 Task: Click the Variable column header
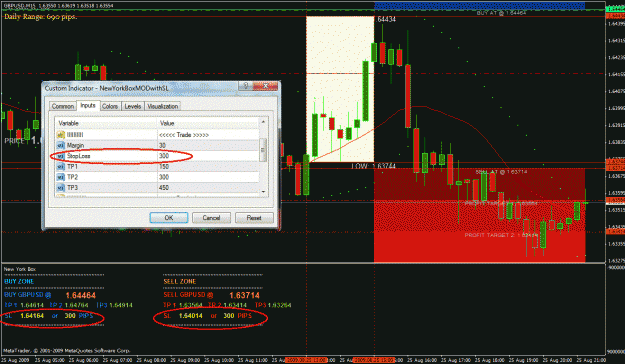pyautogui.click(x=106, y=123)
